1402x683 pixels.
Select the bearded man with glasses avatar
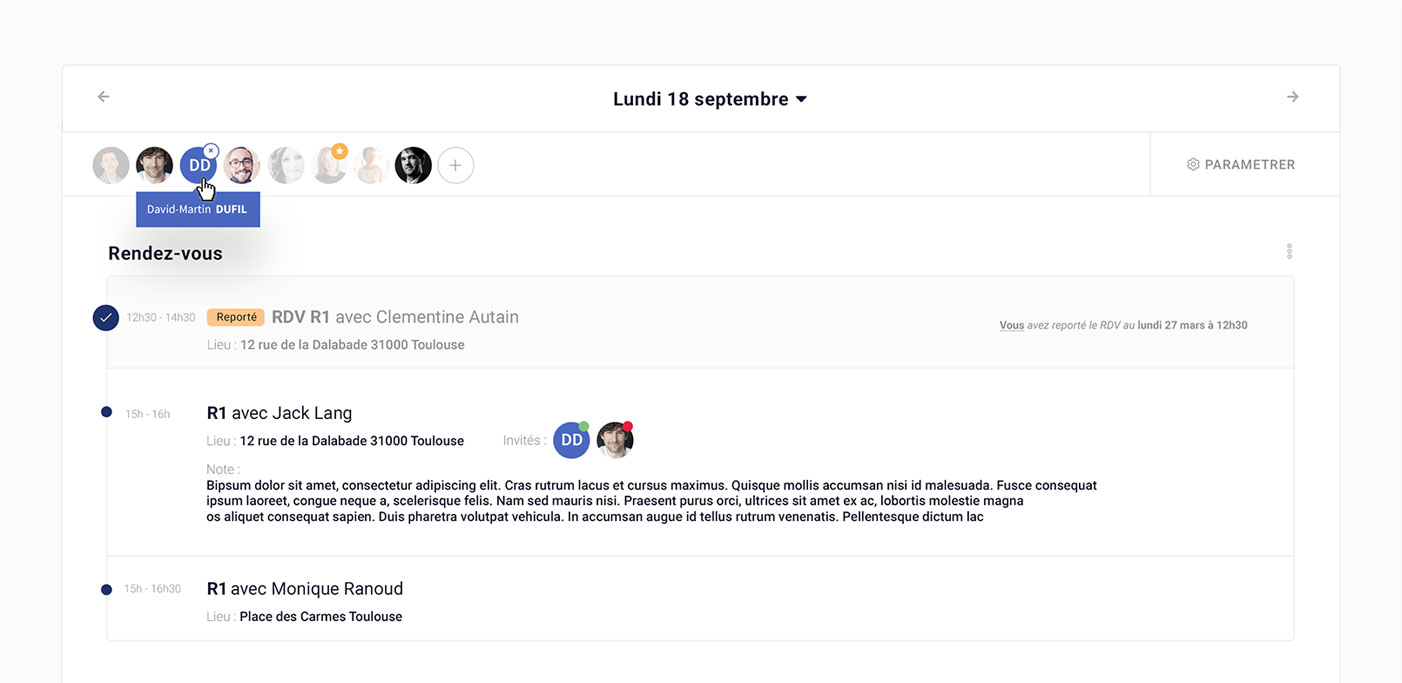click(x=241, y=165)
